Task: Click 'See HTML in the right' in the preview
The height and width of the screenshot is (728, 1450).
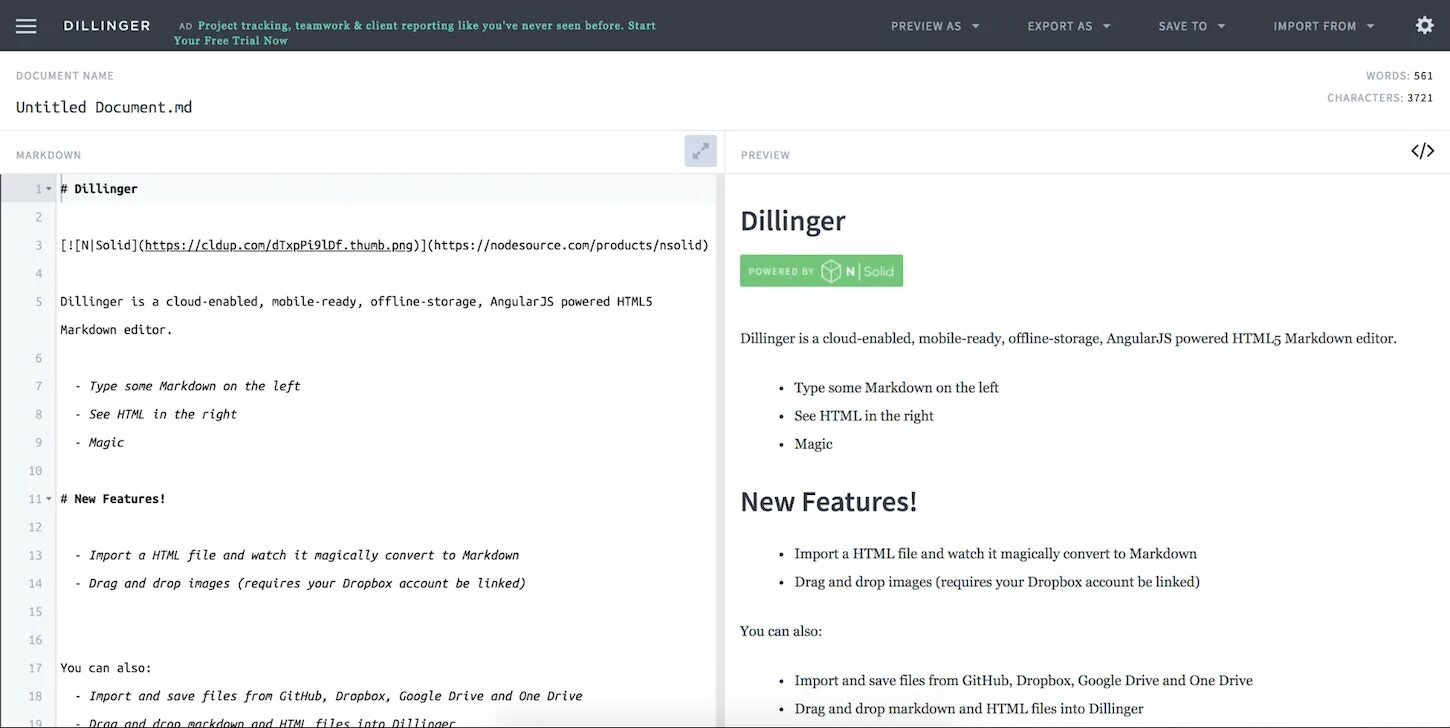Action: (864, 415)
